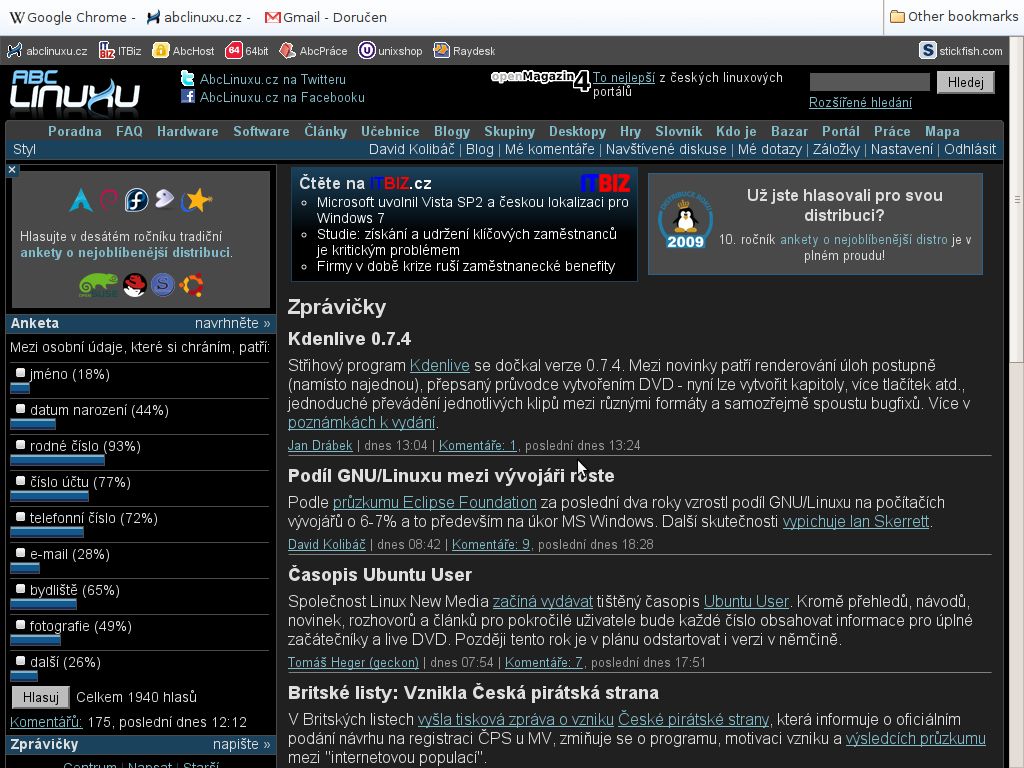Check the datum narození poll option

click(x=20, y=409)
